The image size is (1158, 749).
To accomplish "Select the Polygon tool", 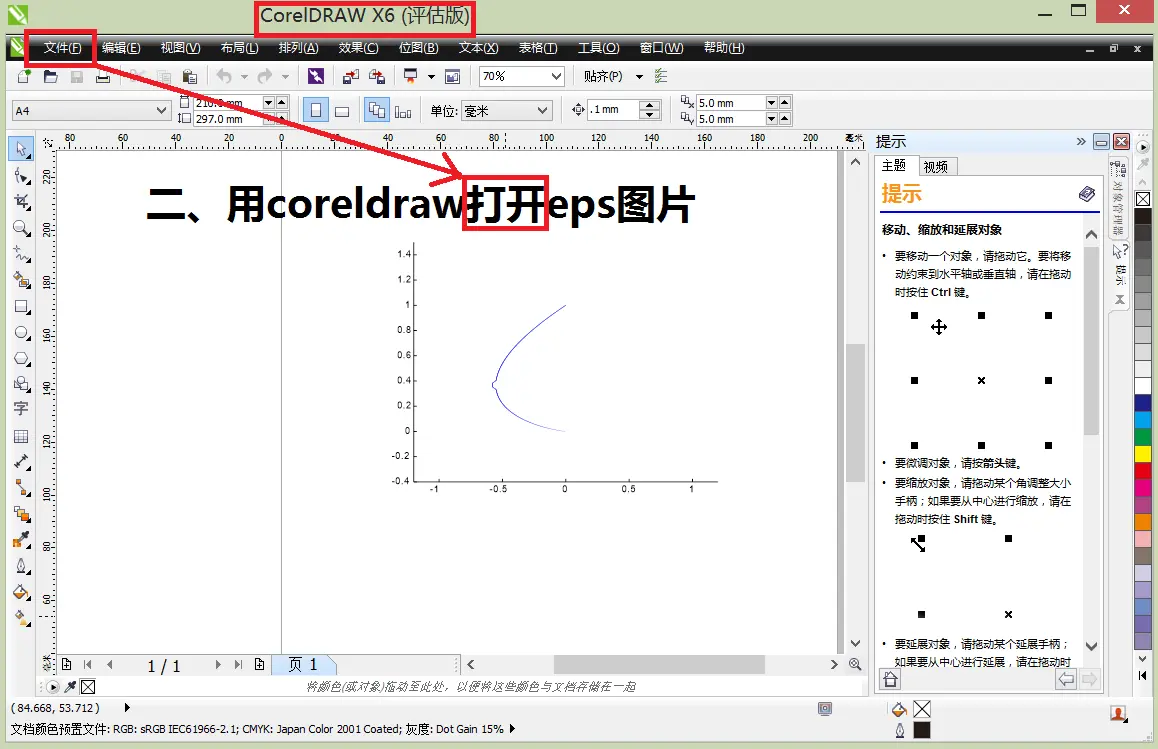I will 21,358.
